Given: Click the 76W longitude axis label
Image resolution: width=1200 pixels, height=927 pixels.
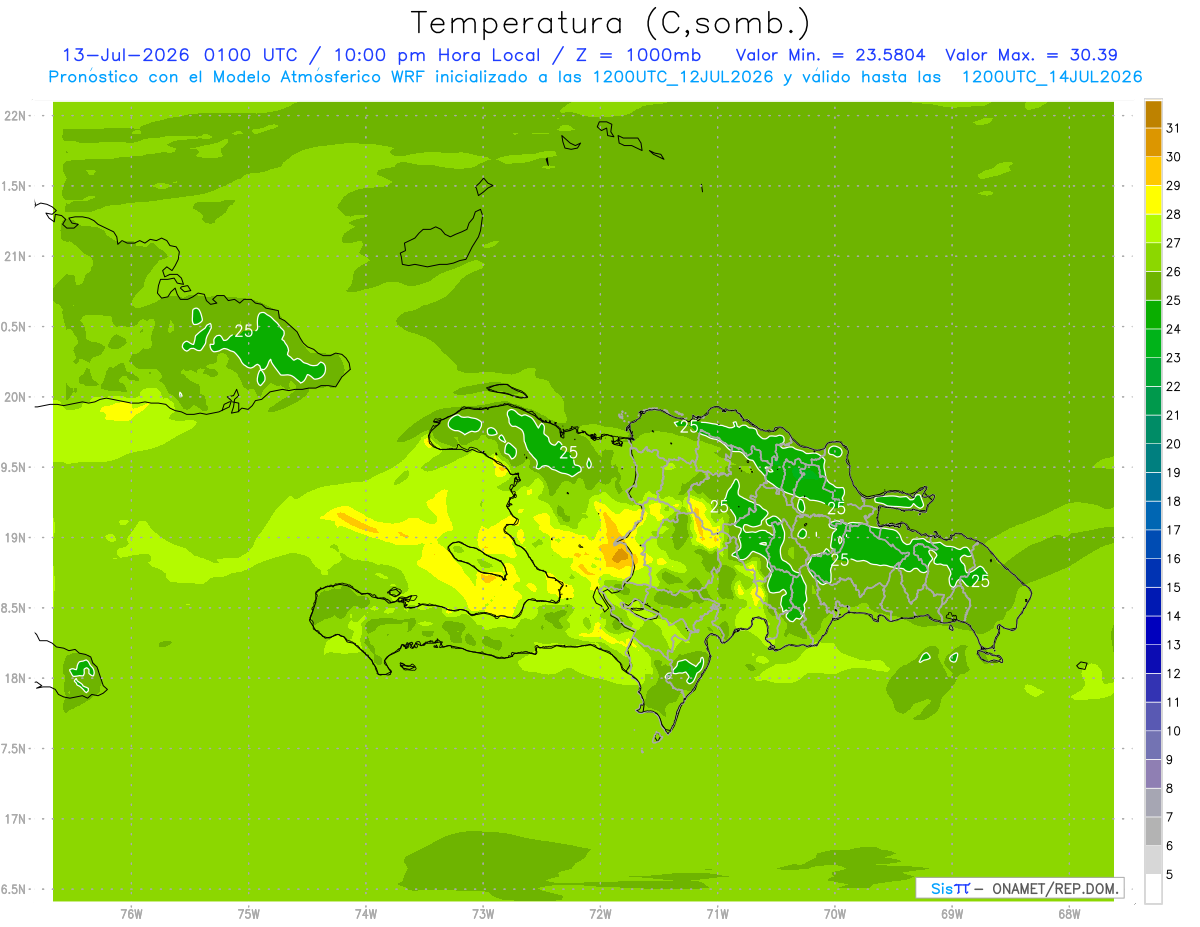Looking at the screenshot, I should [x=131, y=914].
